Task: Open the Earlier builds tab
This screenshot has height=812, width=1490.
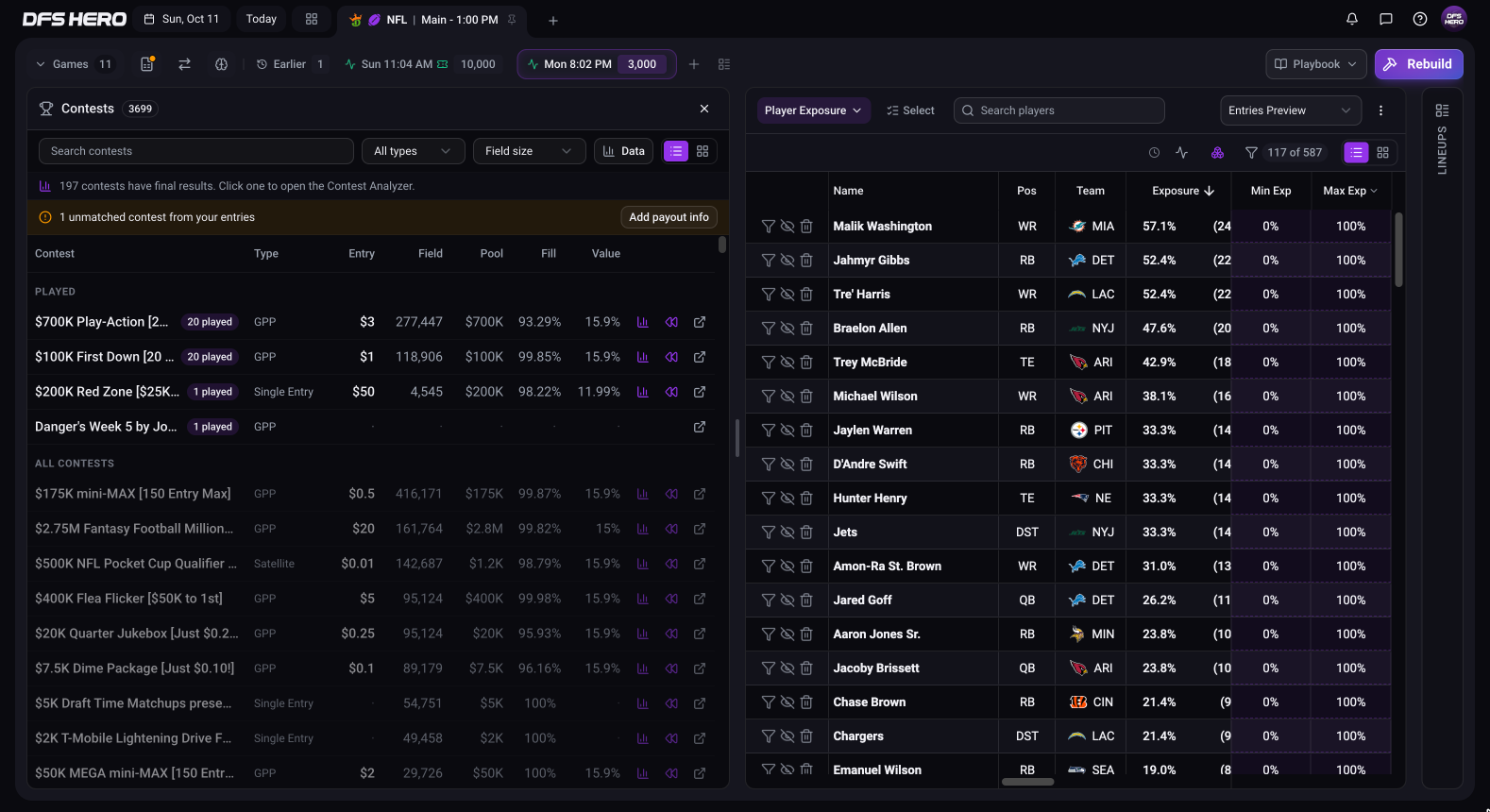Action: click(x=291, y=64)
